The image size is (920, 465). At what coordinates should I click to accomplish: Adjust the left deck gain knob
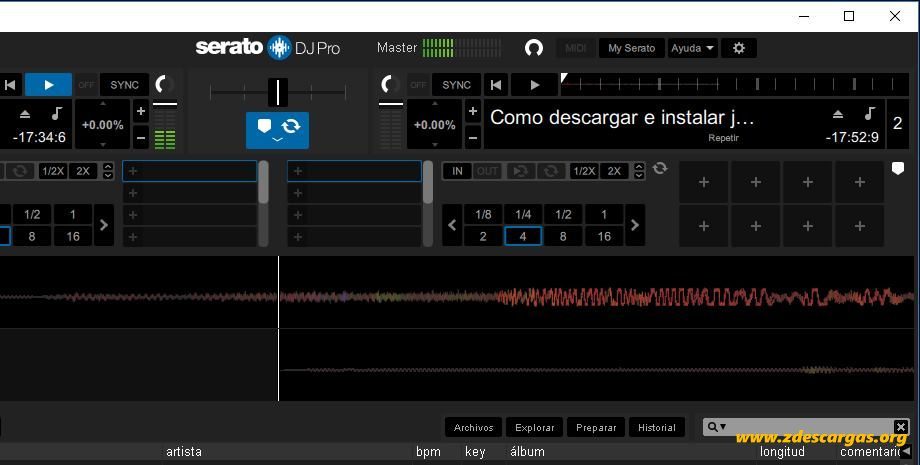(x=164, y=84)
